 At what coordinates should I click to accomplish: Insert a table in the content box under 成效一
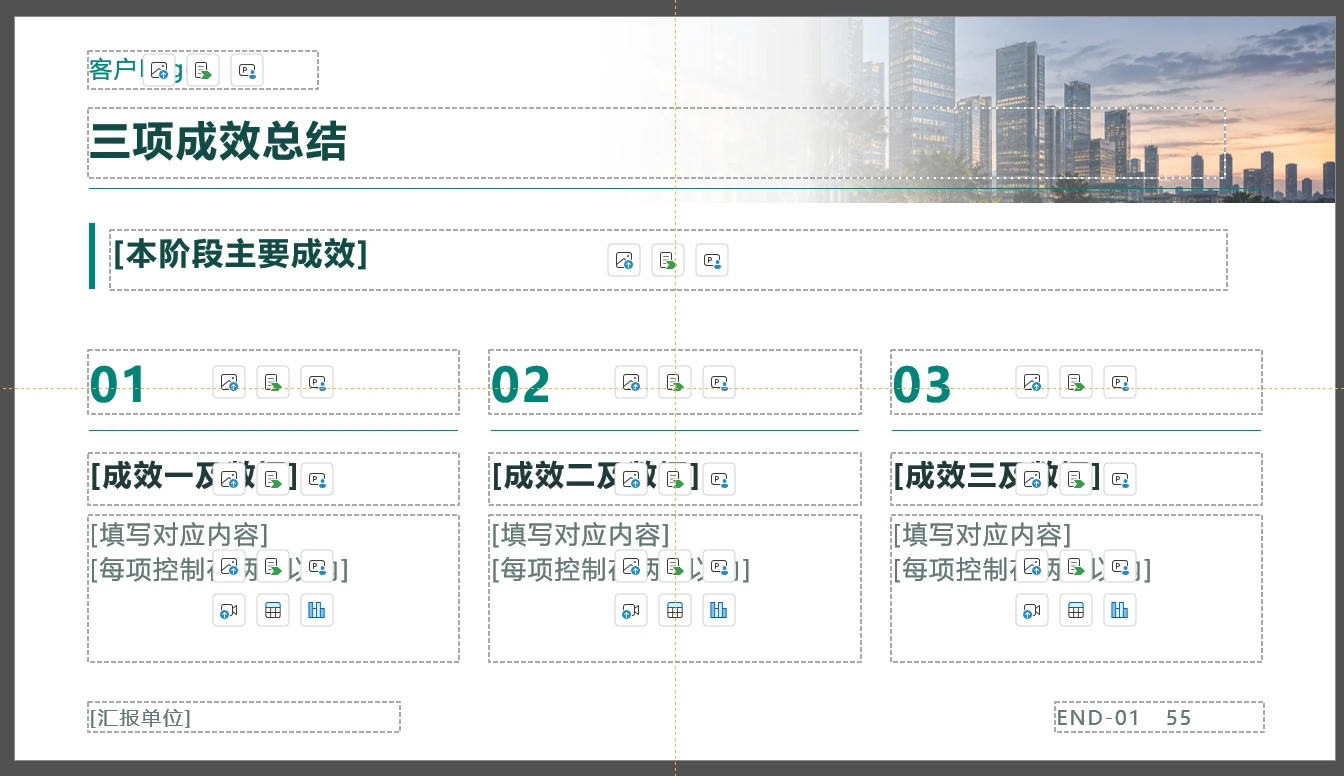[x=273, y=610]
